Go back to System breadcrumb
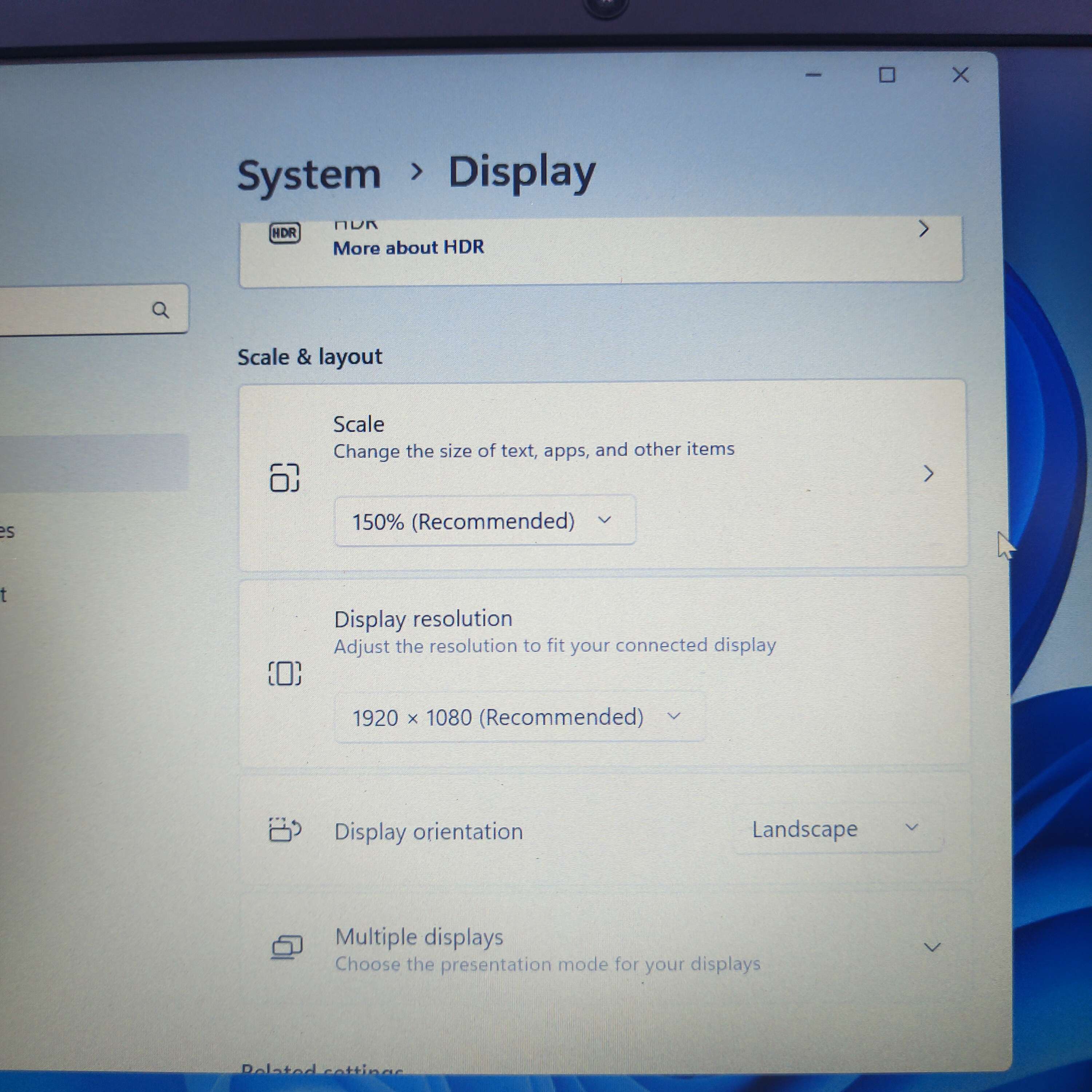This screenshot has height=1092, width=1092. pos(309,175)
